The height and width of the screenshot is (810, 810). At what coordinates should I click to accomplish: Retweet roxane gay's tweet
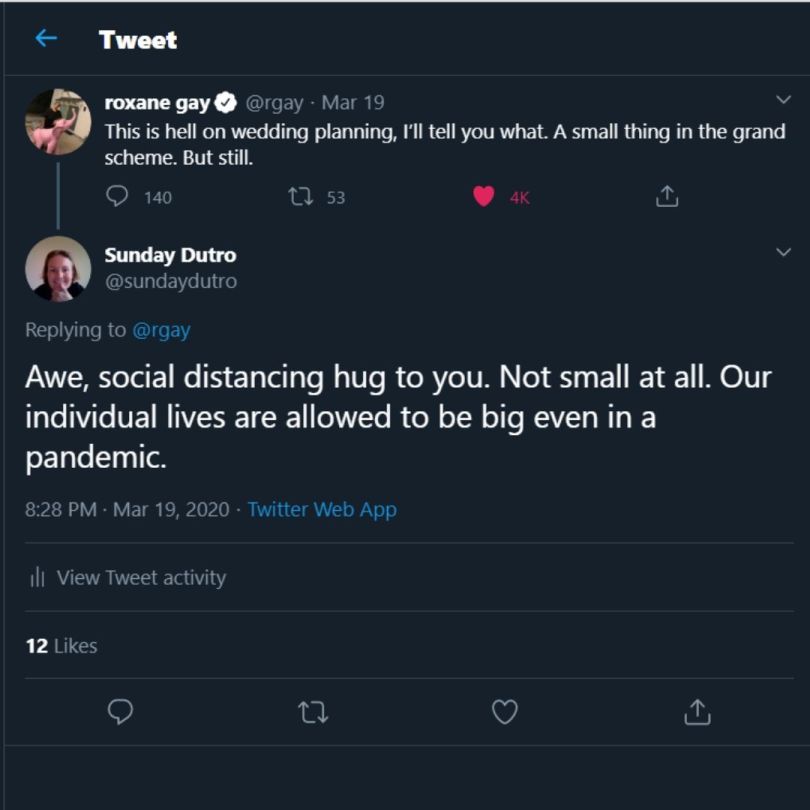(x=300, y=197)
